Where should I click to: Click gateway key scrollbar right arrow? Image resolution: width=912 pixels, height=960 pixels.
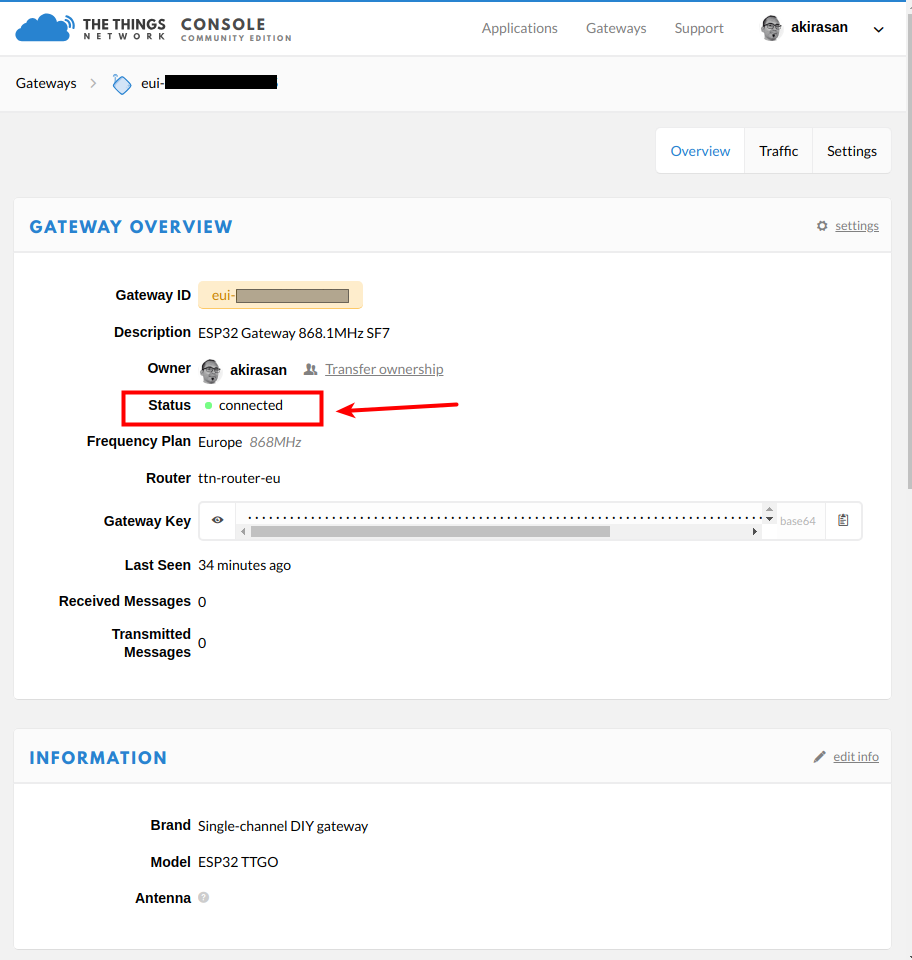tap(755, 531)
